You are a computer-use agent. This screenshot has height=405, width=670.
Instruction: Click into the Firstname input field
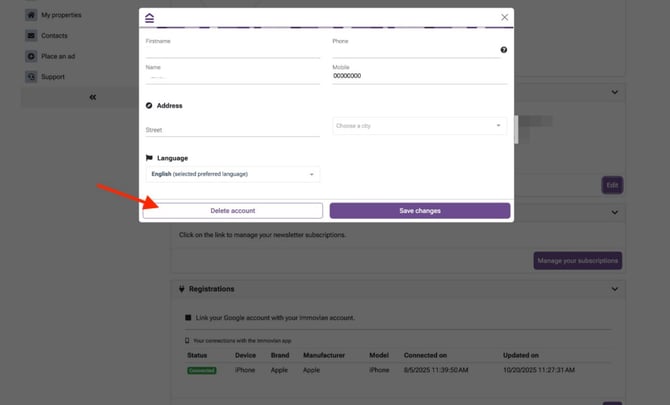coord(232,52)
